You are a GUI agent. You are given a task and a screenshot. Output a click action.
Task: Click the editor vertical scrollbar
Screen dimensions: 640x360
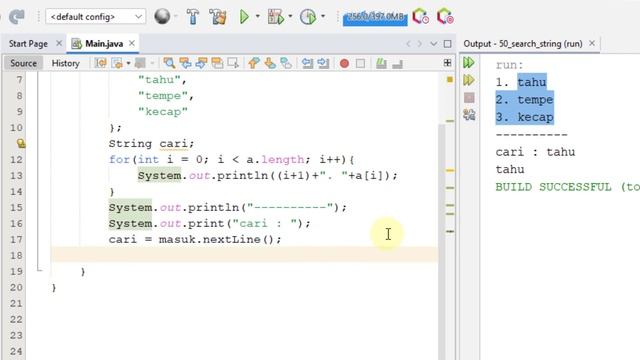pyautogui.click(x=442, y=241)
